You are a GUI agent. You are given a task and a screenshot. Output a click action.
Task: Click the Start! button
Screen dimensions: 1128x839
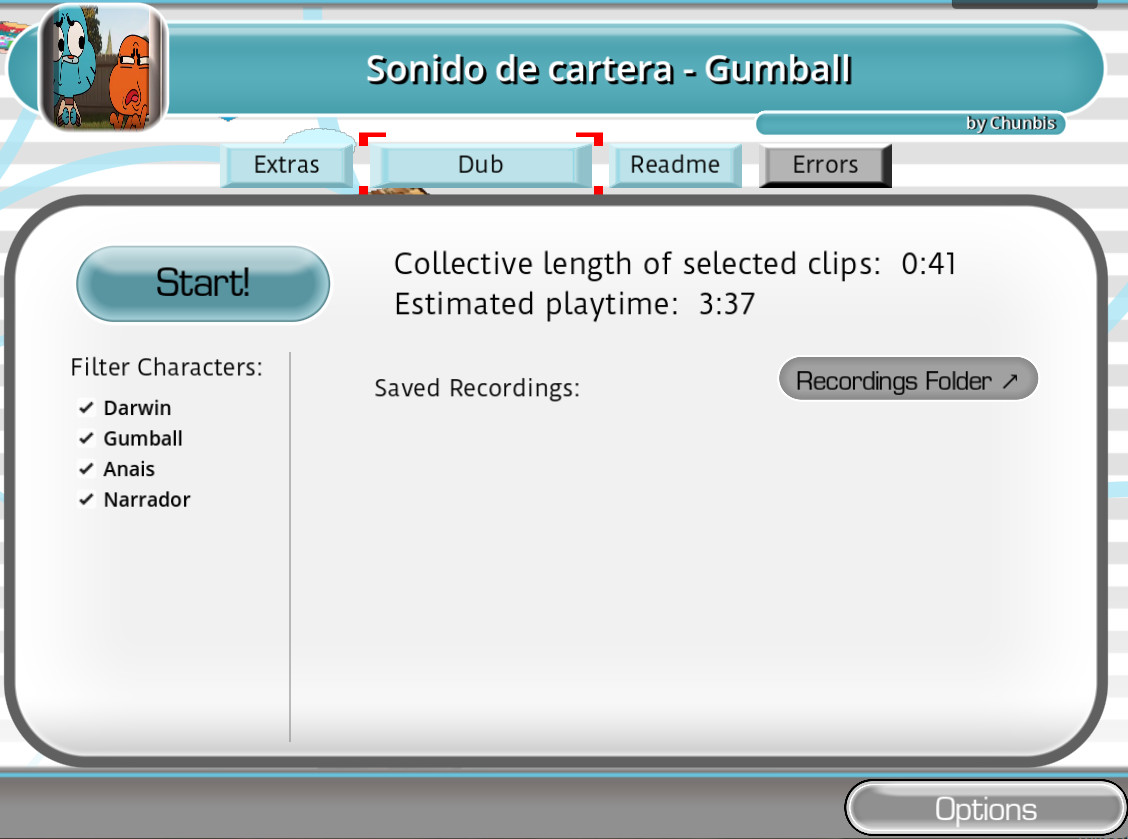coord(203,284)
